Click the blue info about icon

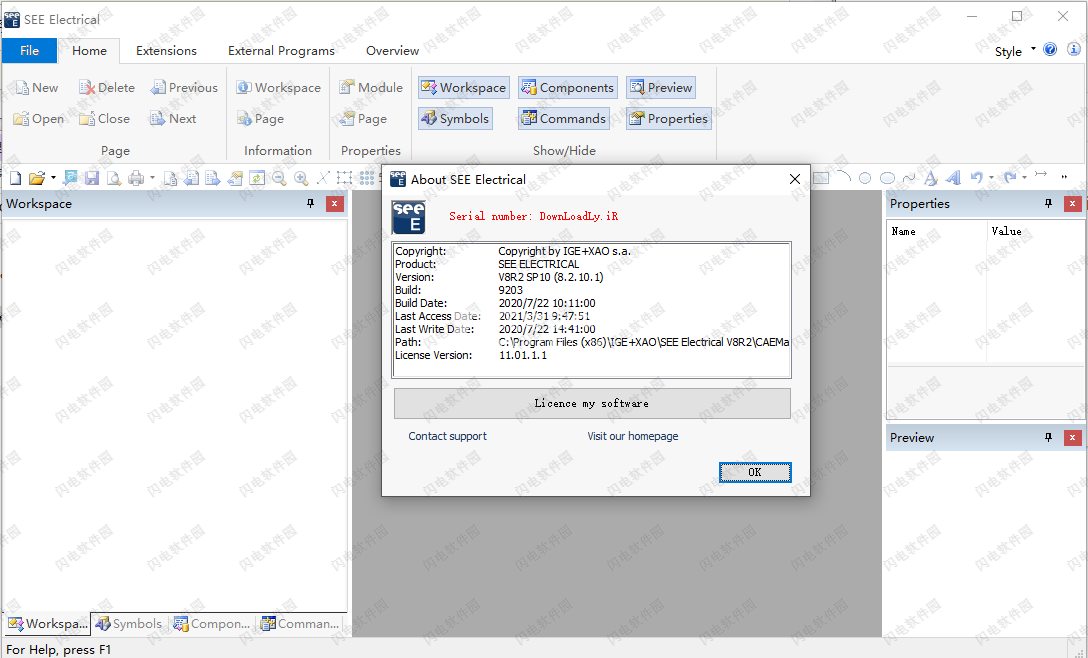tap(1073, 49)
